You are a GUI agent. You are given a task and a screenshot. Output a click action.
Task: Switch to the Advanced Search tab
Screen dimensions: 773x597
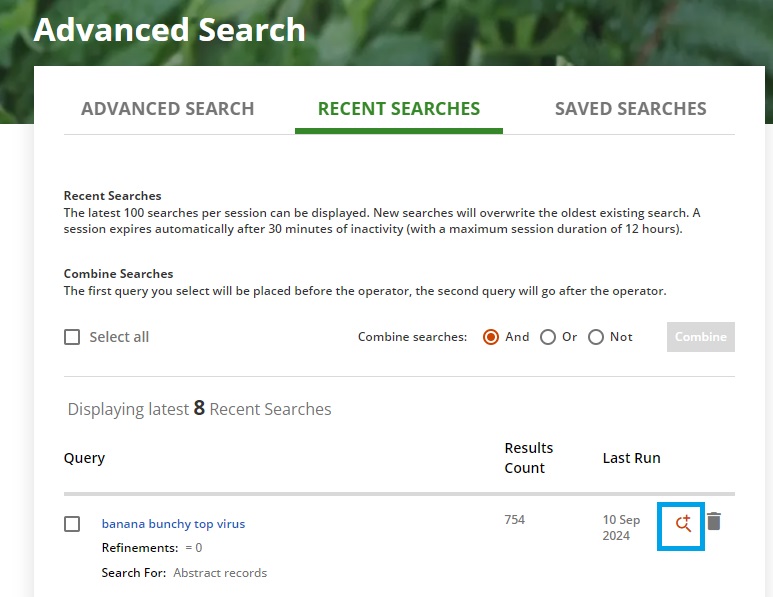pyautogui.click(x=168, y=109)
